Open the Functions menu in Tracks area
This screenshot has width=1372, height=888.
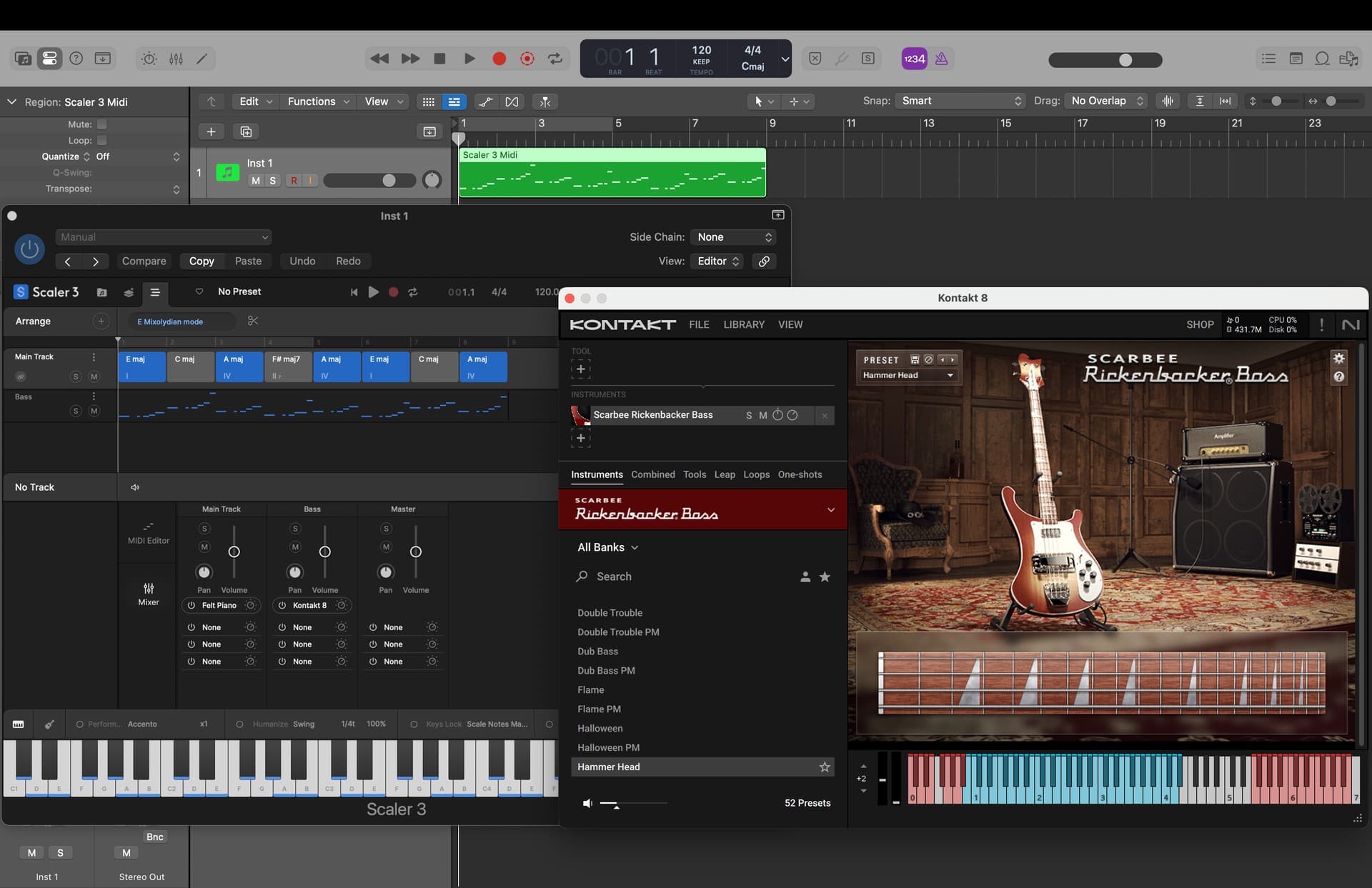(318, 101)
